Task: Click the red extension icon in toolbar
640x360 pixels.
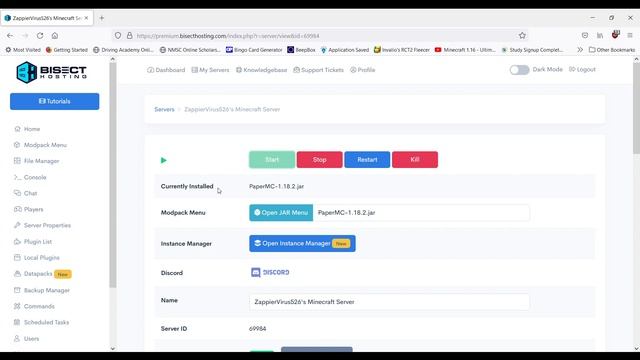Action: click(615, 35)
